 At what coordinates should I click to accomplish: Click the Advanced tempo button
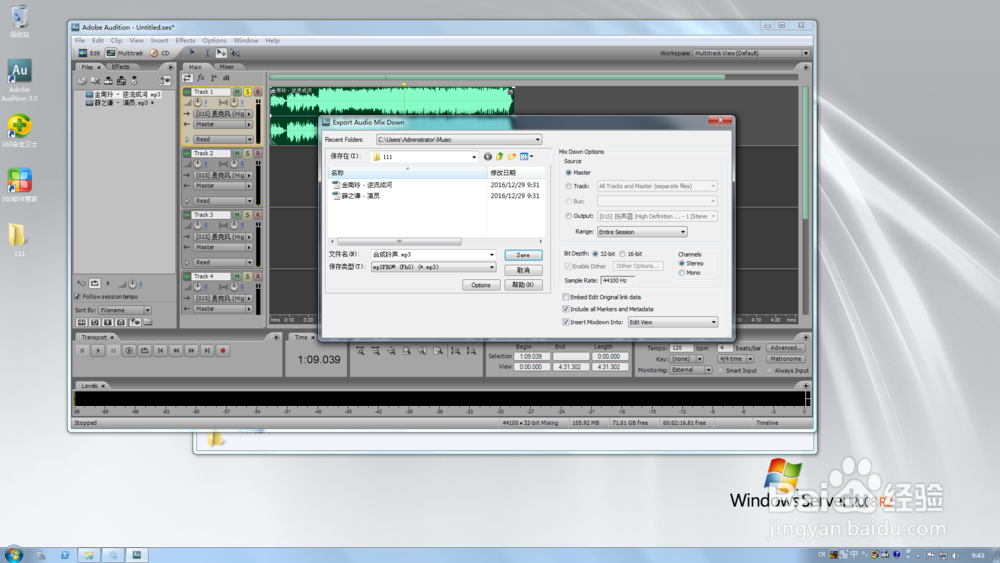786,348
